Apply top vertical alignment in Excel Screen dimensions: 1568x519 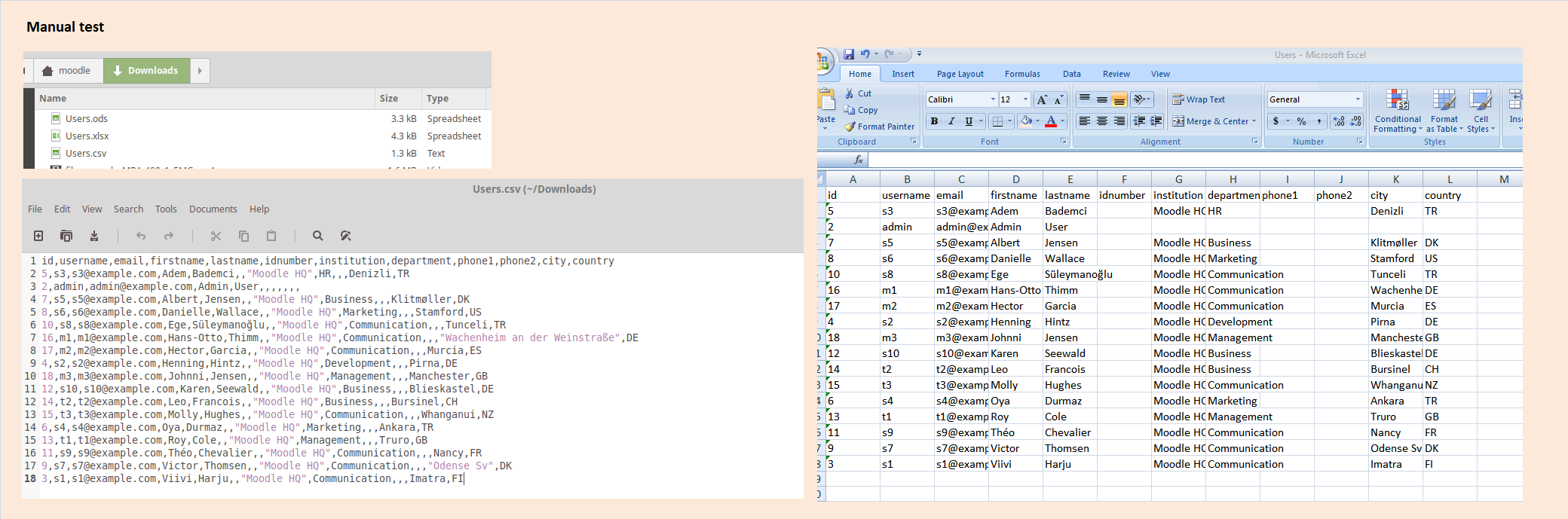pos(1084,99)
